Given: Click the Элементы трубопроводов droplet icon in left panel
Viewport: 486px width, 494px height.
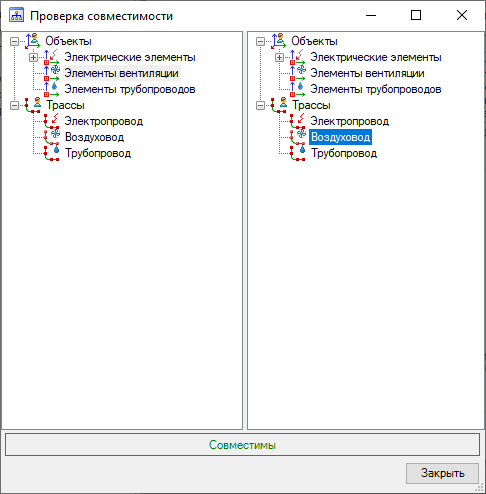Looking at the screenshot, I should [x=52, y=89].
